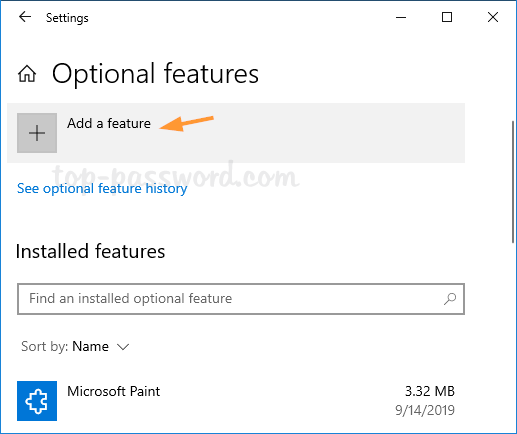Screen dimensions: 517x434
Task: Open Settings home via house icon
Action: point(27,74)
